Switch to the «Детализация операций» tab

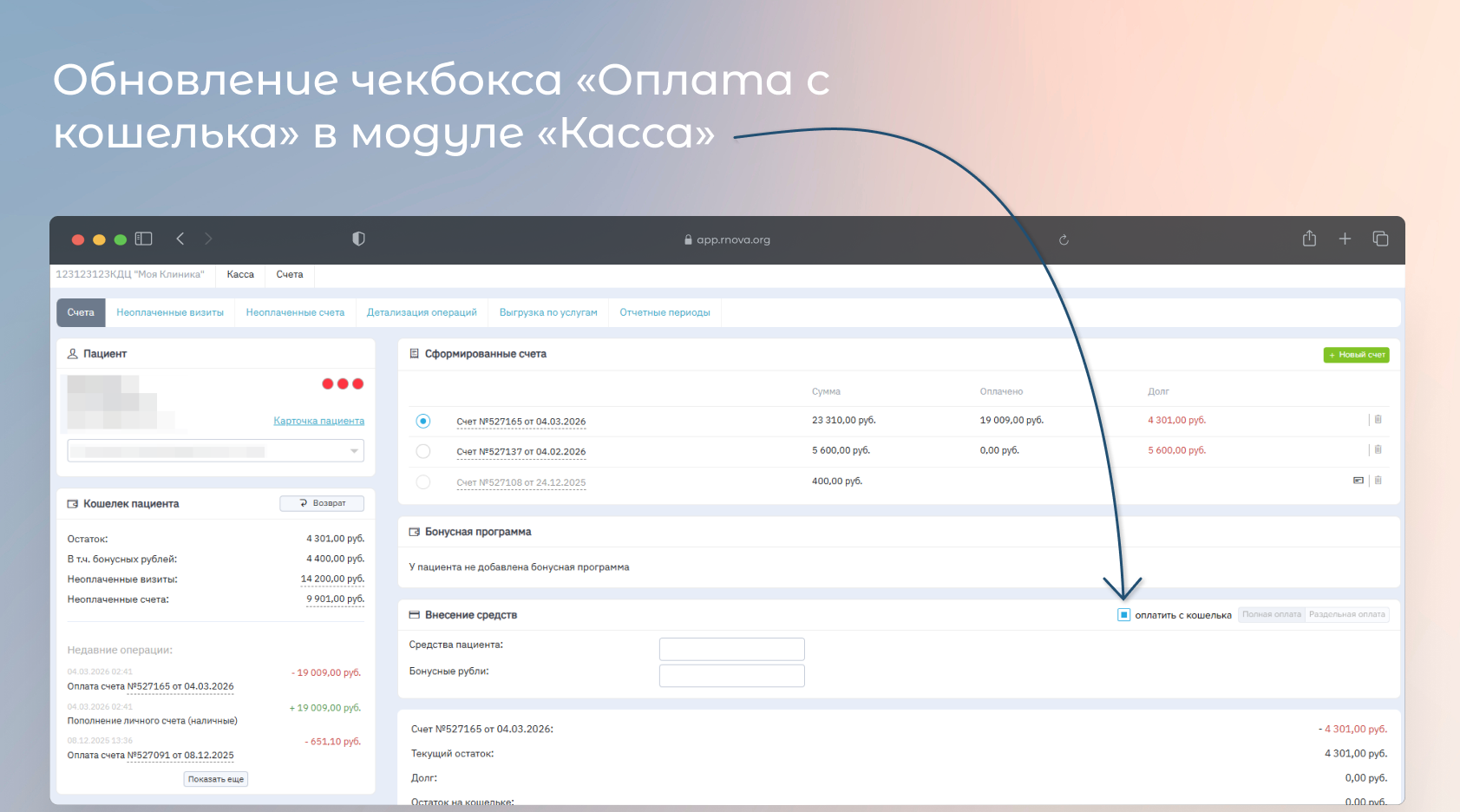[x=422, y=312]
